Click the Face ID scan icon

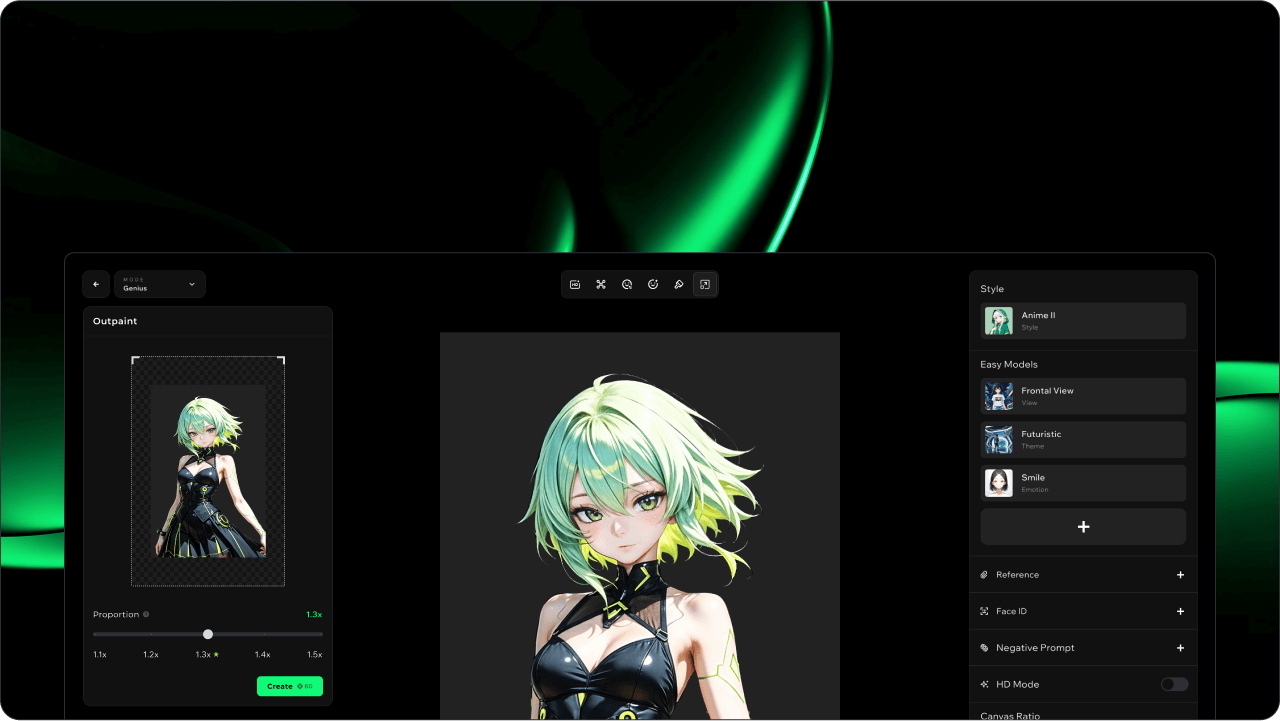coord(984,611)
